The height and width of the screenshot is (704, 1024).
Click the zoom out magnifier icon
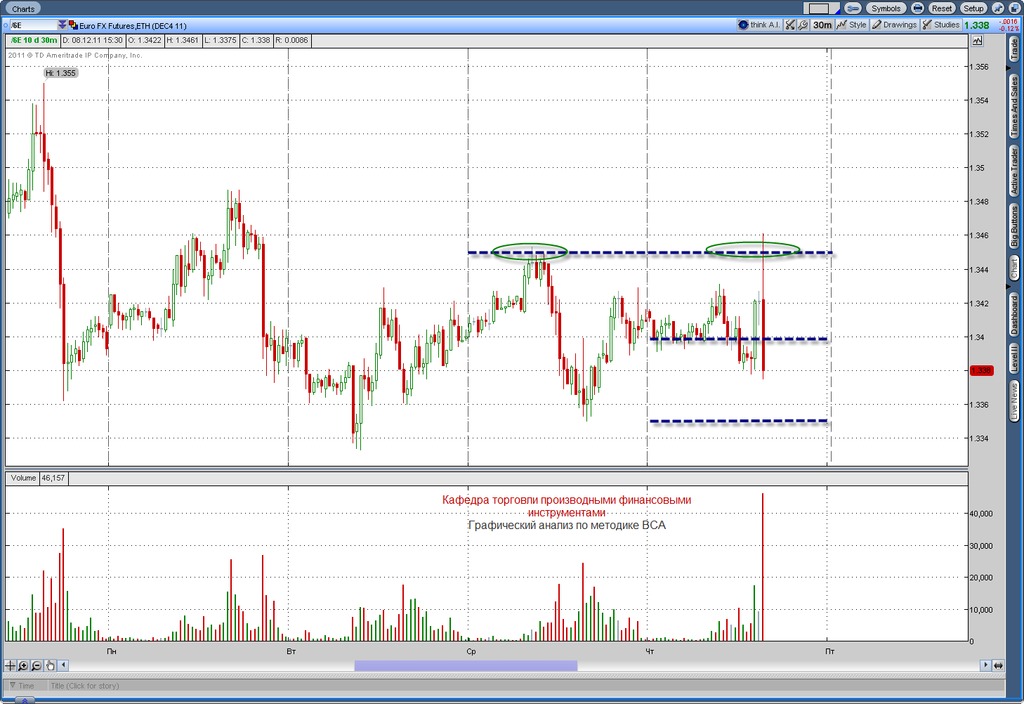(37, 665)
